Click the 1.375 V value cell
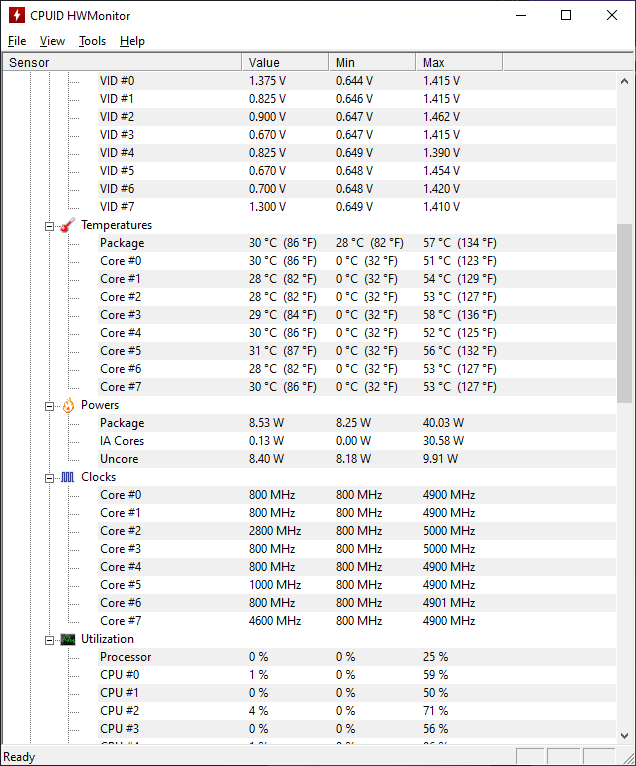The image size is (636, 766). pos(267,81)
